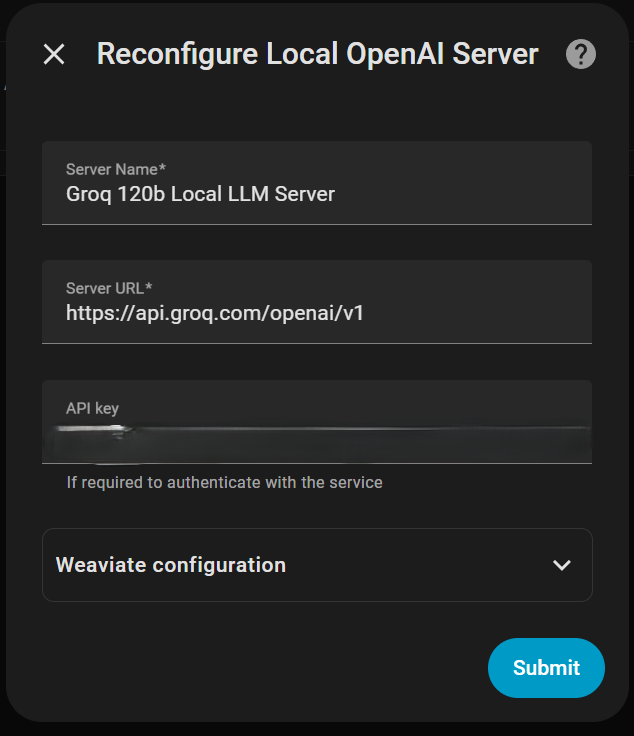Click the "Server Name*" field label
634x736 pixels.
point(116,169)
